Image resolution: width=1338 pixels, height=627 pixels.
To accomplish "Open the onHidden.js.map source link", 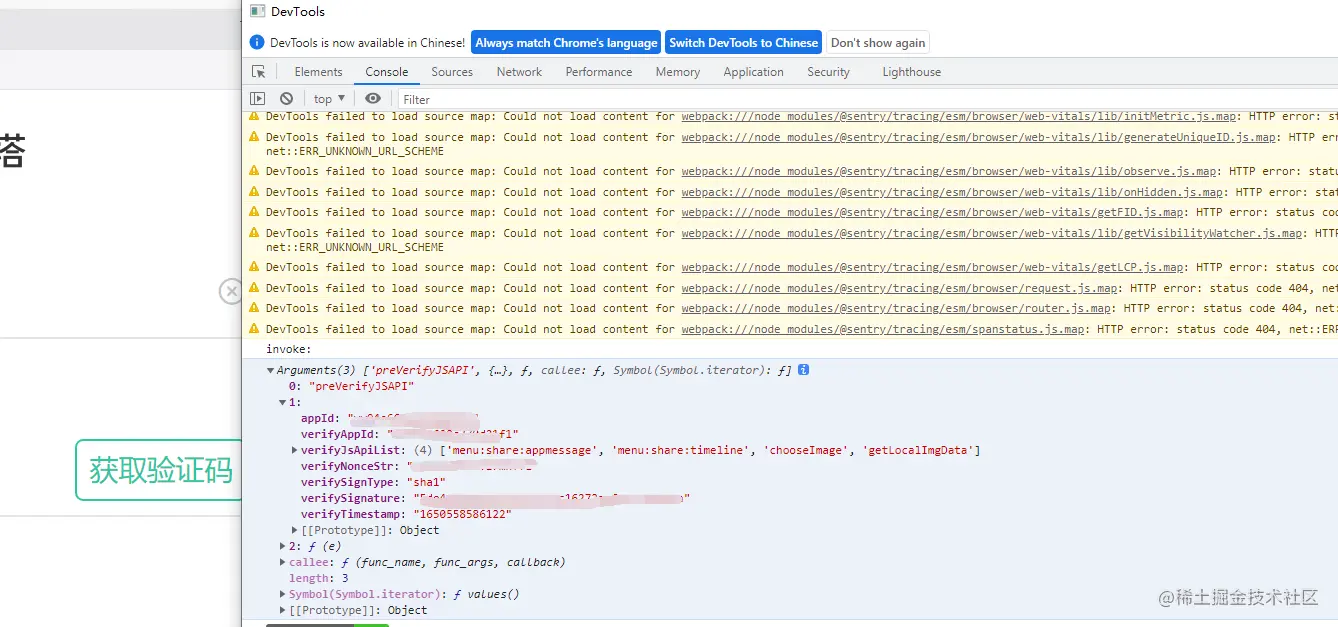I will tap(952, 192).
